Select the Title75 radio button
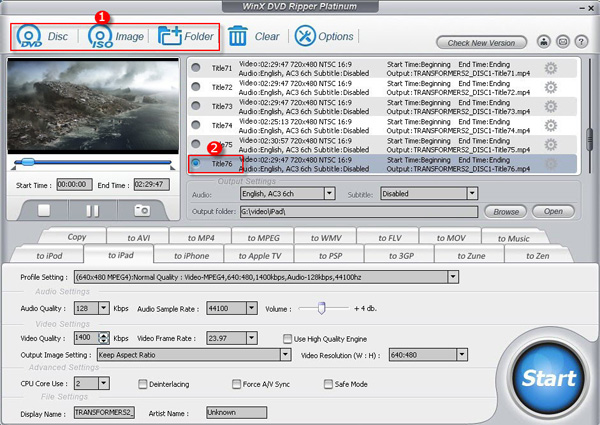 (x=196, y=144)
